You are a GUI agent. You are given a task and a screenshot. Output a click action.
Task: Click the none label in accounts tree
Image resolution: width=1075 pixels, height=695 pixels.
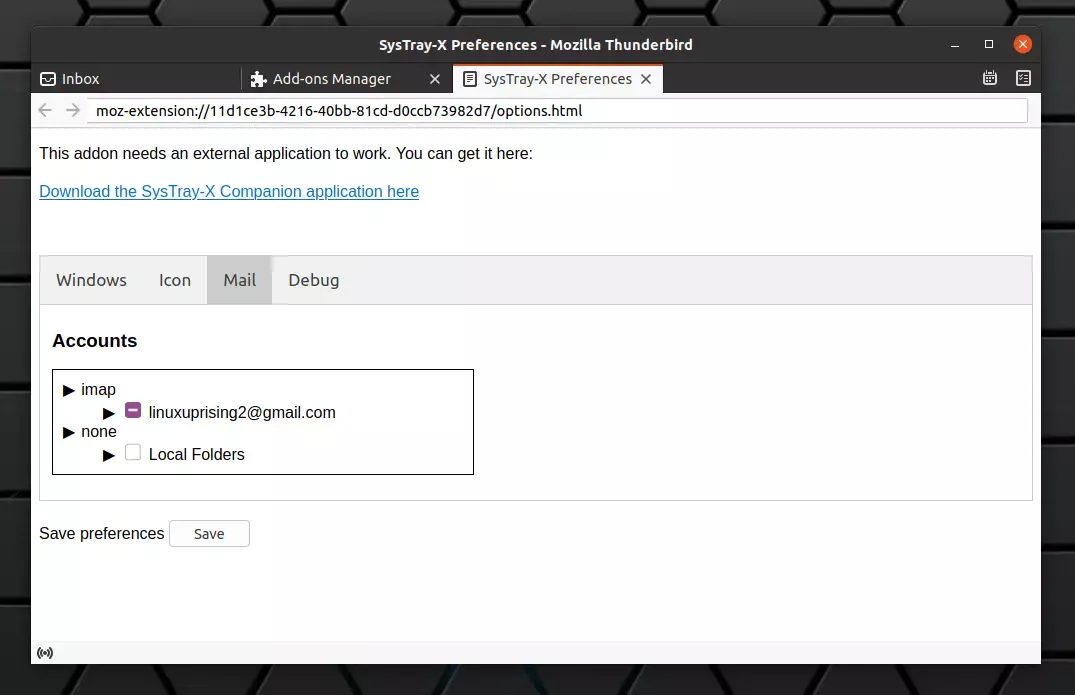99,432
